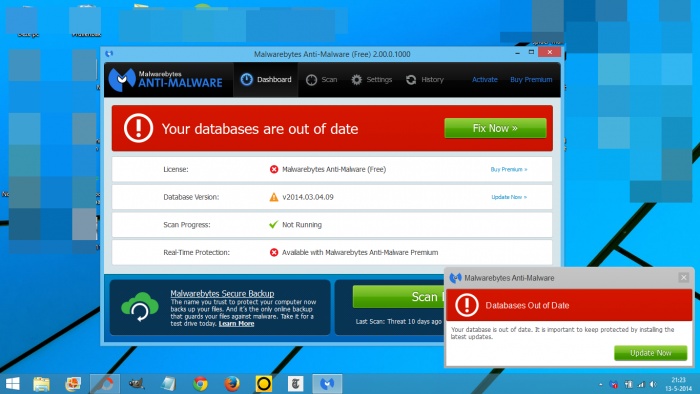
Task: Open GIMP from the taskbar
Action: (137, 384)
